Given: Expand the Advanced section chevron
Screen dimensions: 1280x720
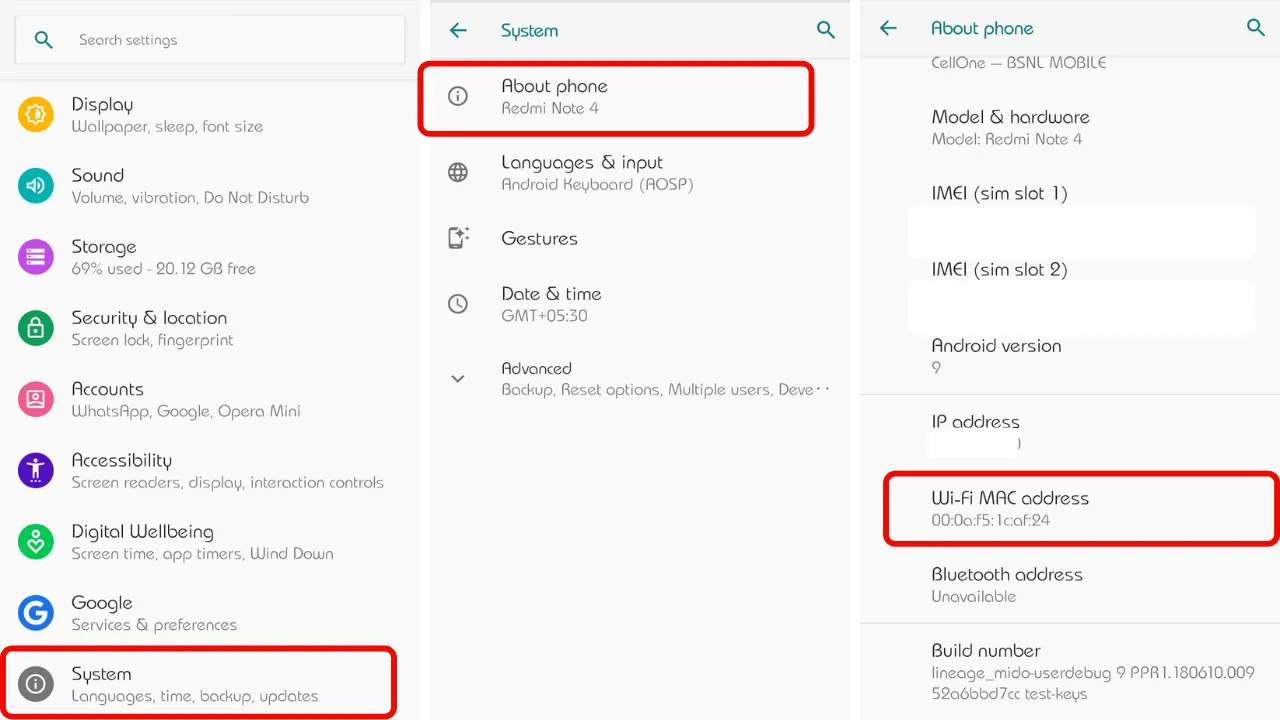Looking at the screenshot, I should click(x=458, y=379).
